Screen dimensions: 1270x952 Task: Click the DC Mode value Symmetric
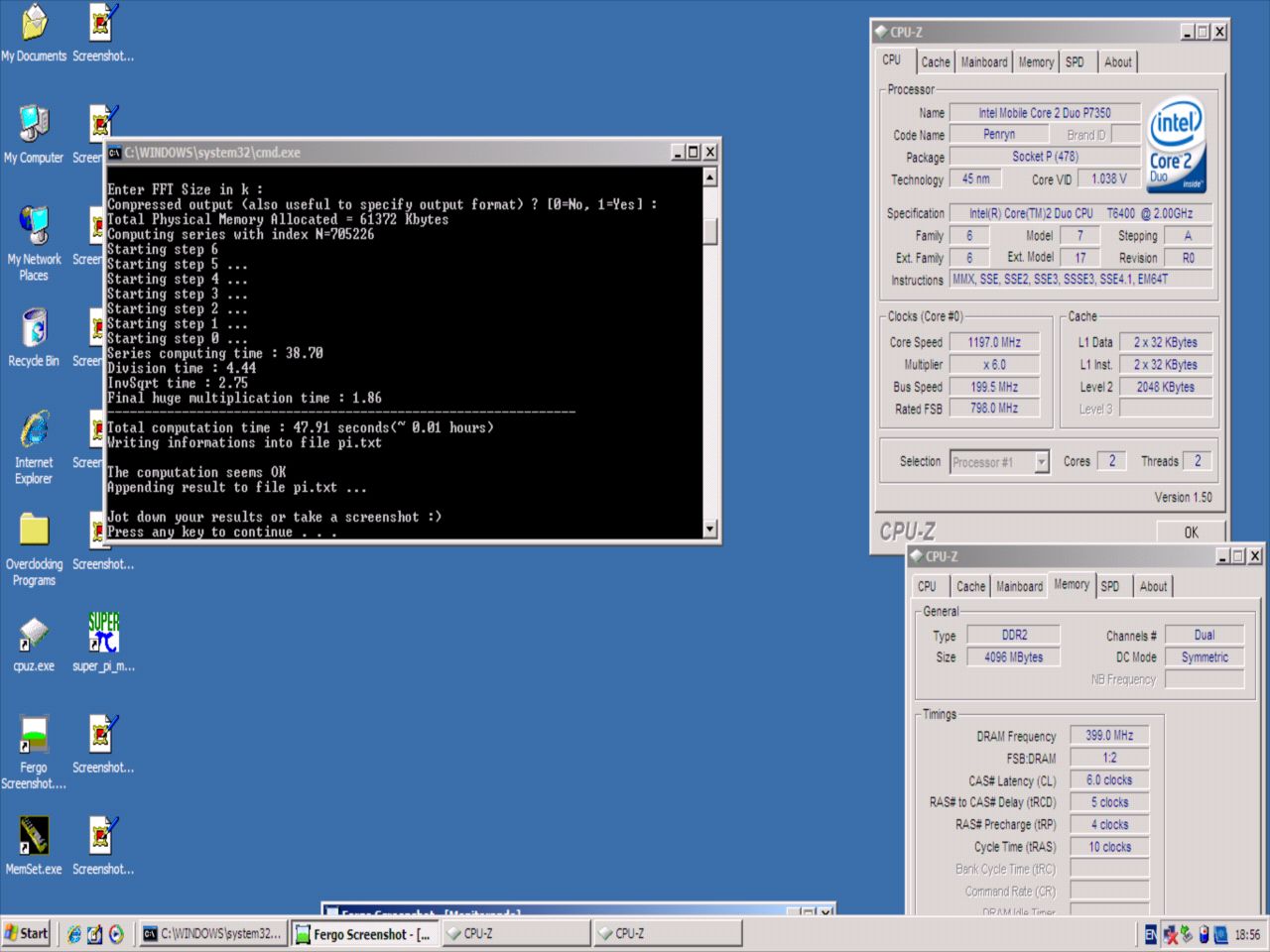pos(1205,657)
